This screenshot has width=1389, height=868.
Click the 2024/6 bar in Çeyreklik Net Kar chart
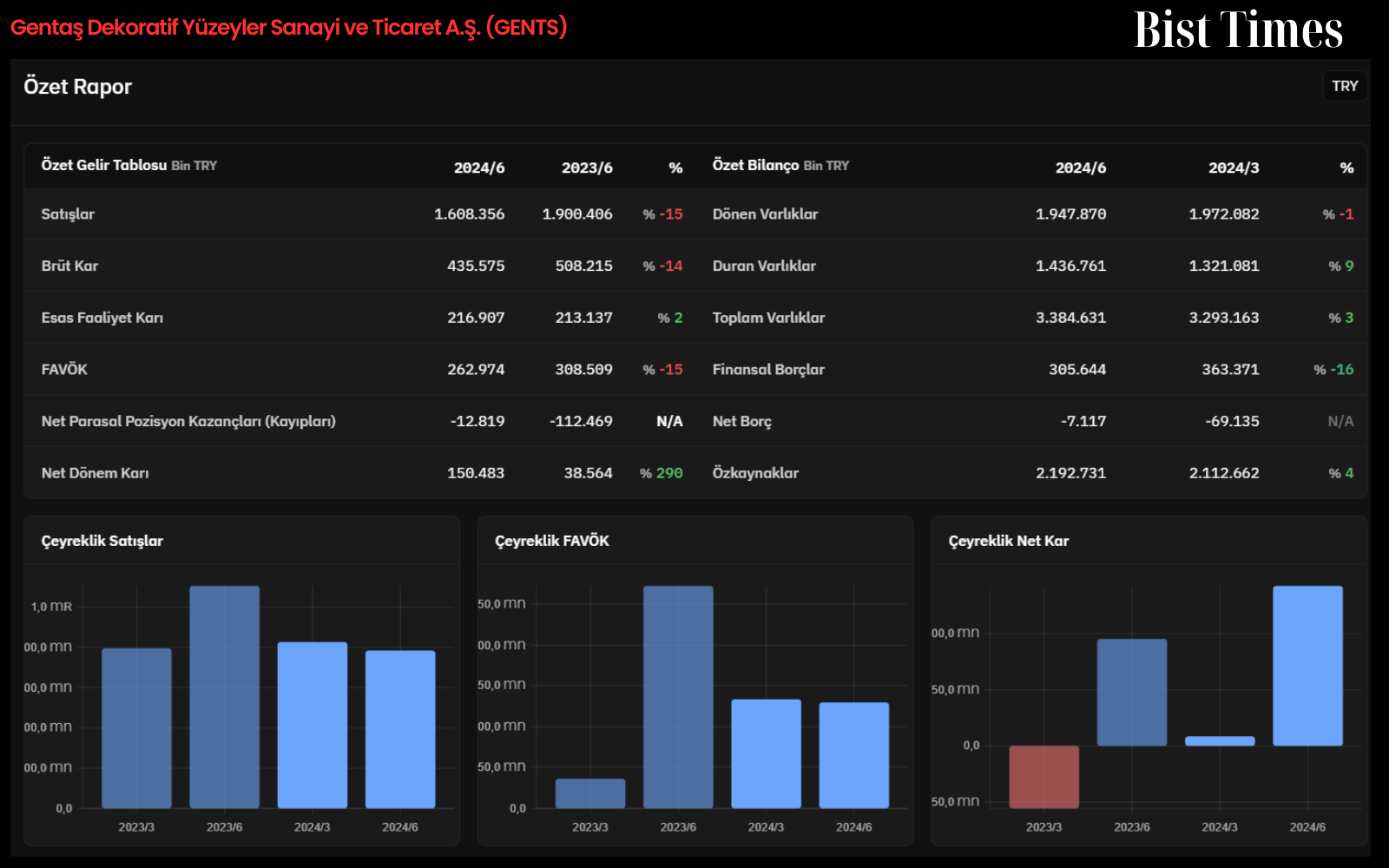point(1308,666)
